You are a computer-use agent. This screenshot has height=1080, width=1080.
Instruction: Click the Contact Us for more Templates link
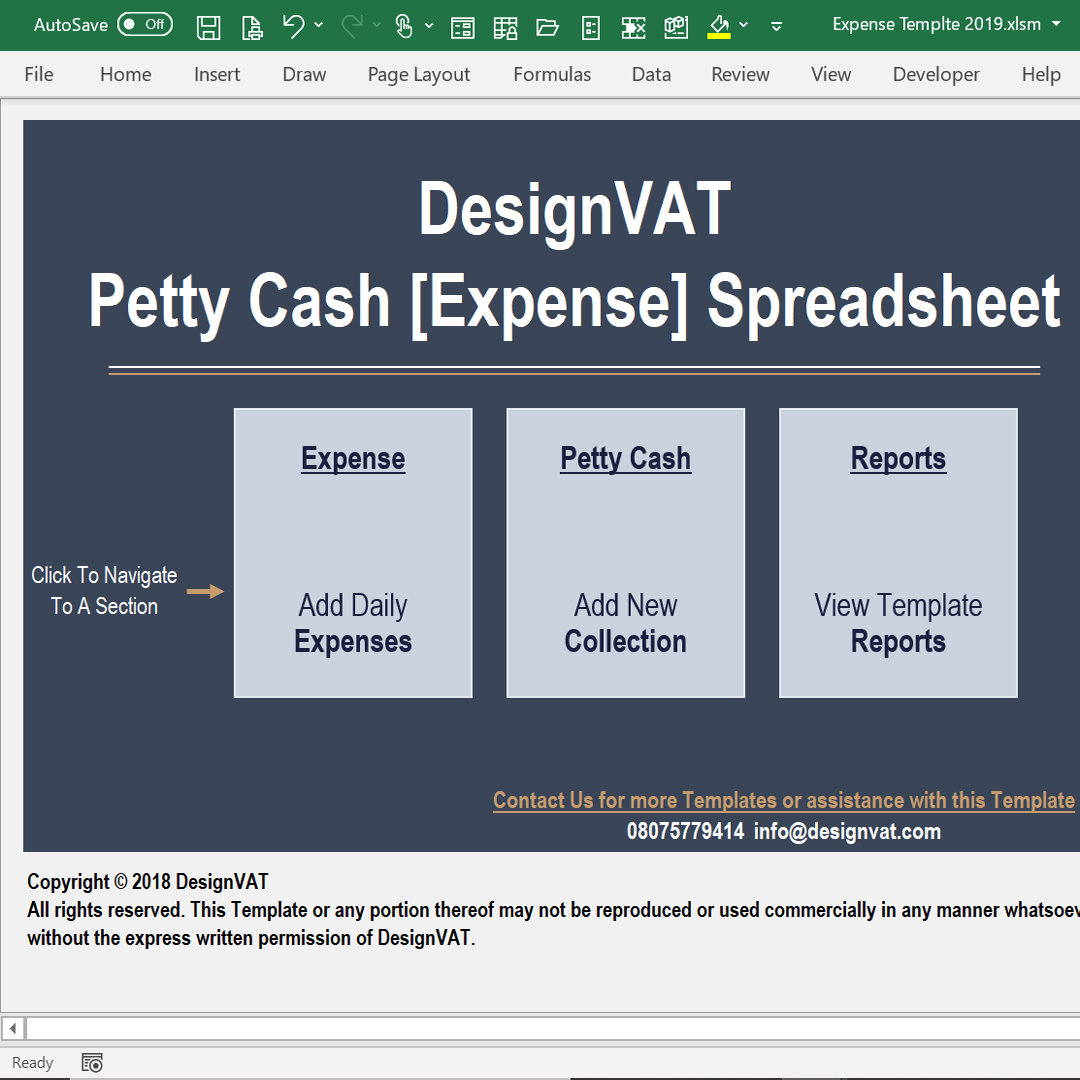pyautogui.click(x=783, y=801)
